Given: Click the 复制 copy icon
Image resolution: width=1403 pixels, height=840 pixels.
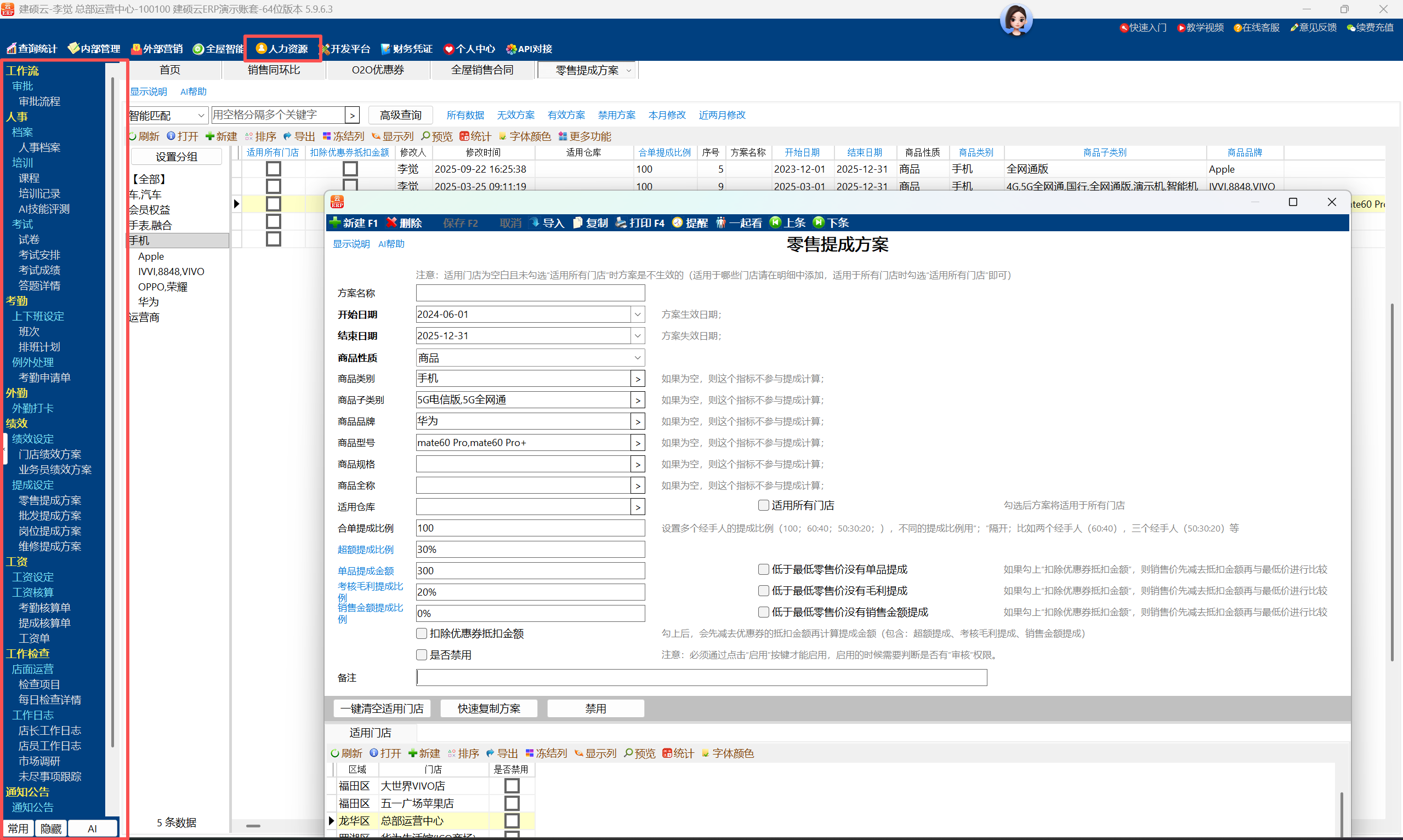Looking at the screenshot, I should click(577, 222).
